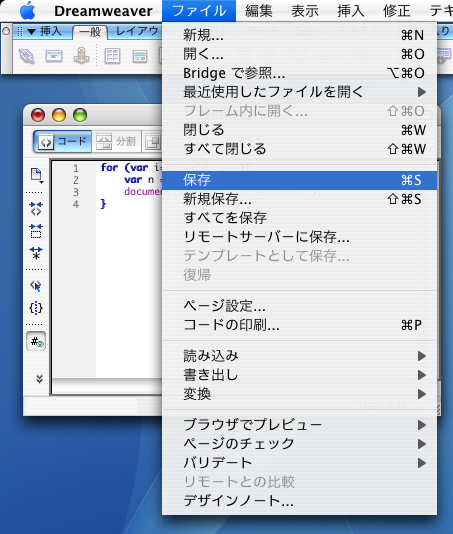Switch to 分割 split view
Screen dimensions: 453x534
pyautogui.click(x=116, y=141)
